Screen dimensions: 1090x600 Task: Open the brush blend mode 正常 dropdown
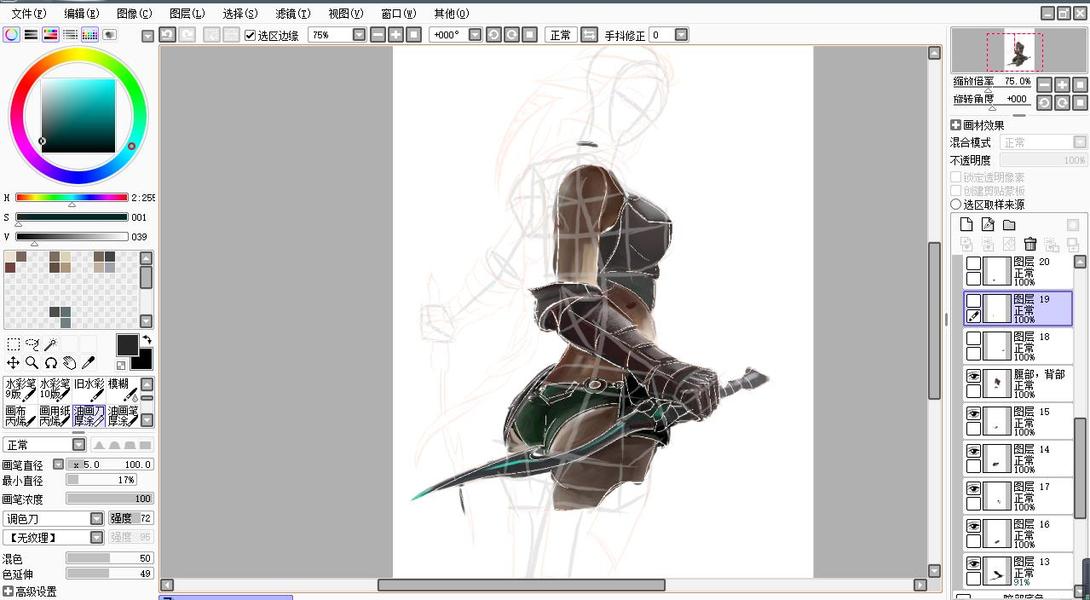coord(79,445)
